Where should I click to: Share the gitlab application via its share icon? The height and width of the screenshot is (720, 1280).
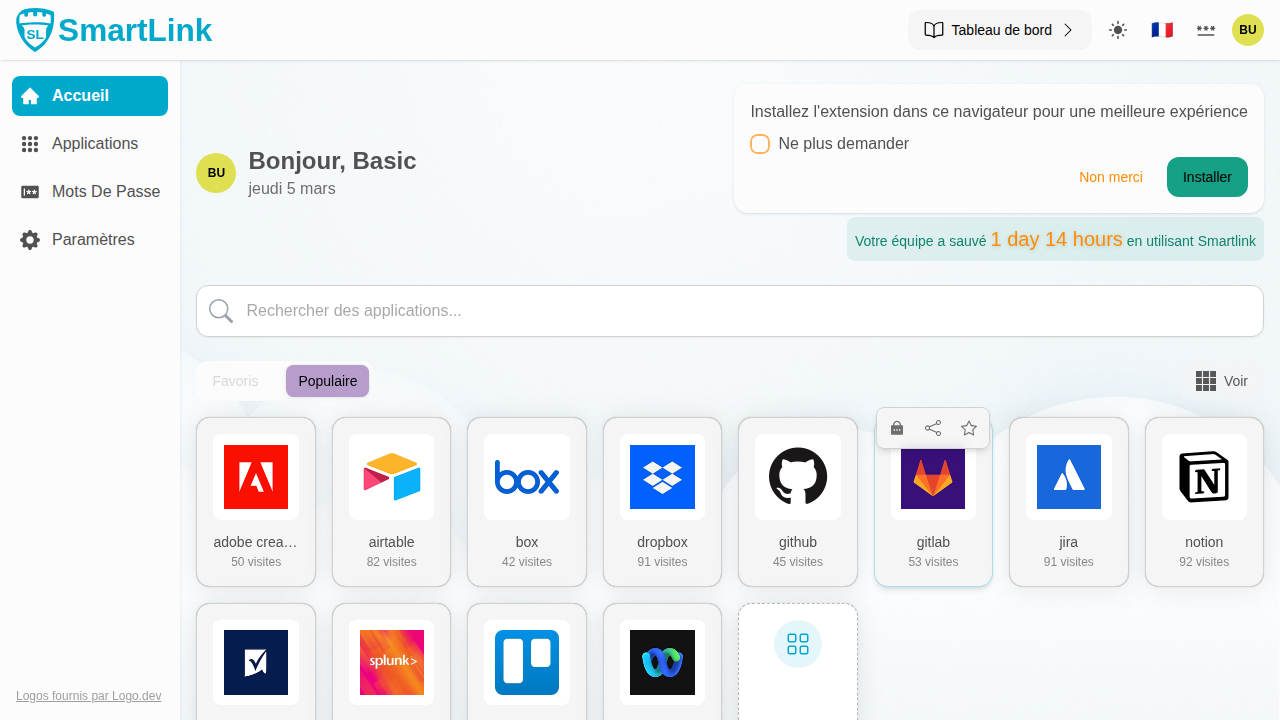coord(932,427)
